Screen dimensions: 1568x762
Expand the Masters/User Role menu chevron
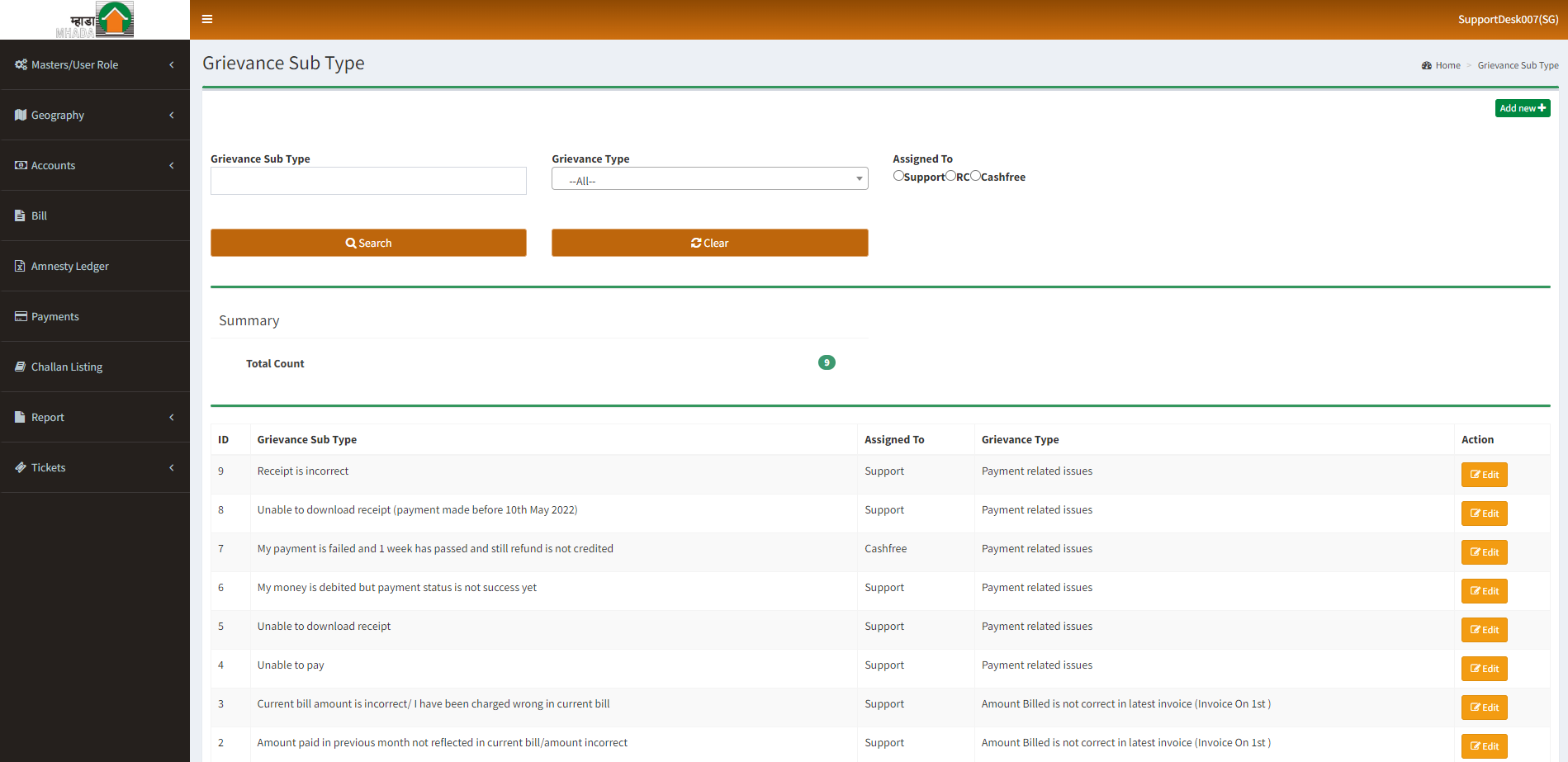172,64
